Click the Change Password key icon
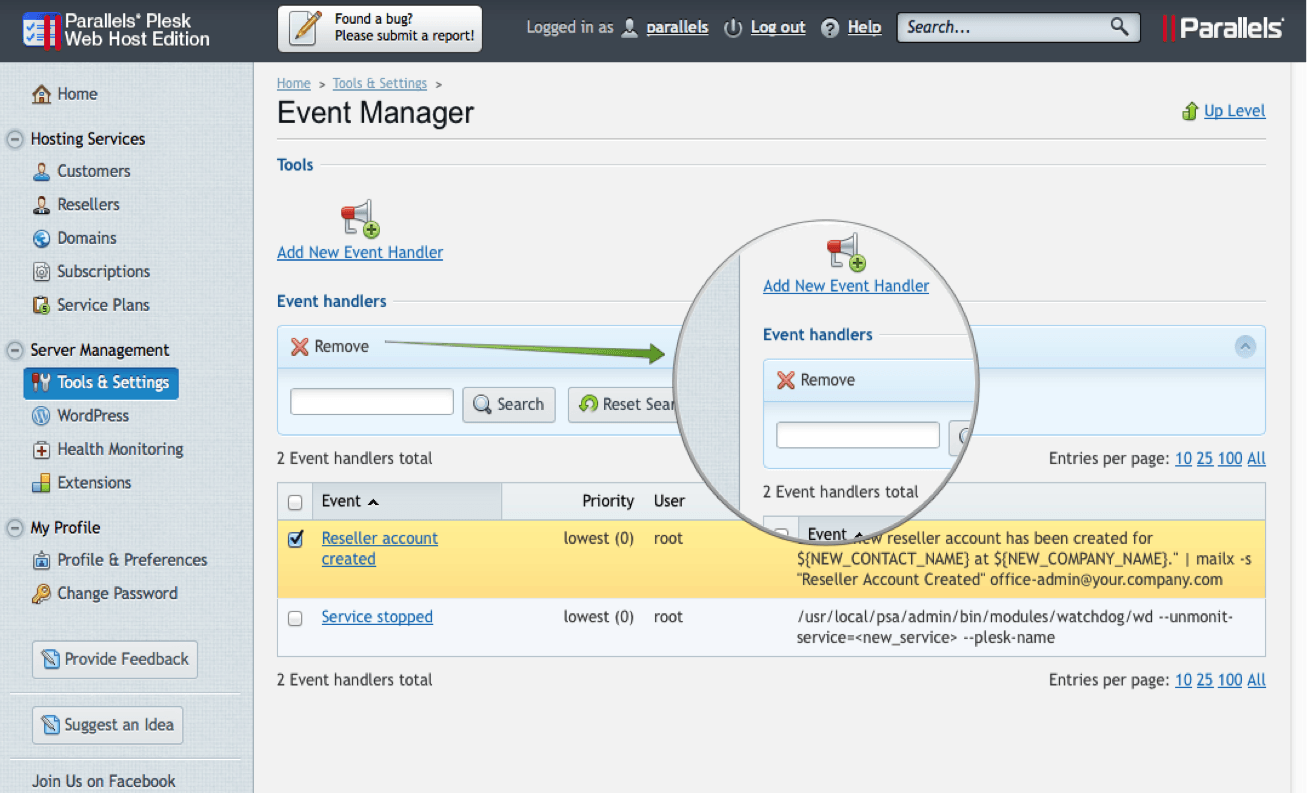The image size is (1307, 794). tap(41, 594)
